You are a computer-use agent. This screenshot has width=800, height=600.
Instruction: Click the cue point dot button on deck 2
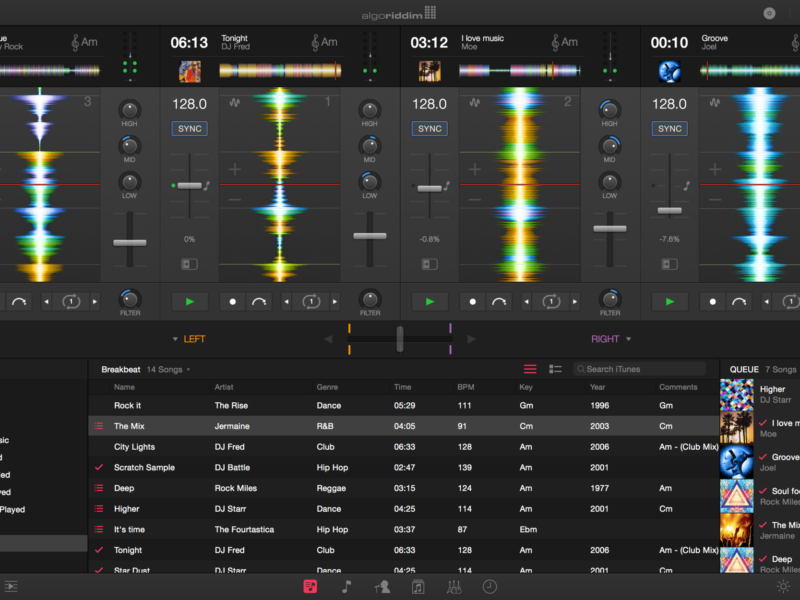pos(473,301)
